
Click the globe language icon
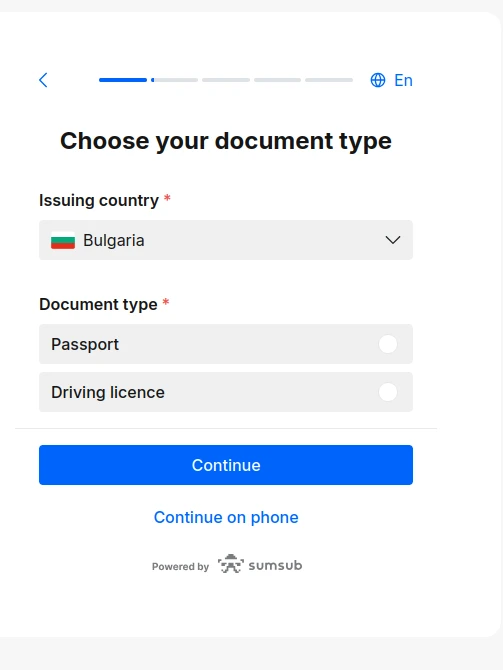(378, 80)
